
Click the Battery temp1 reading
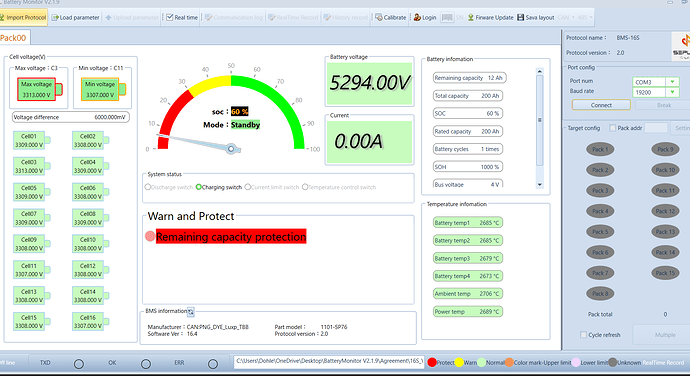[468, 223]
